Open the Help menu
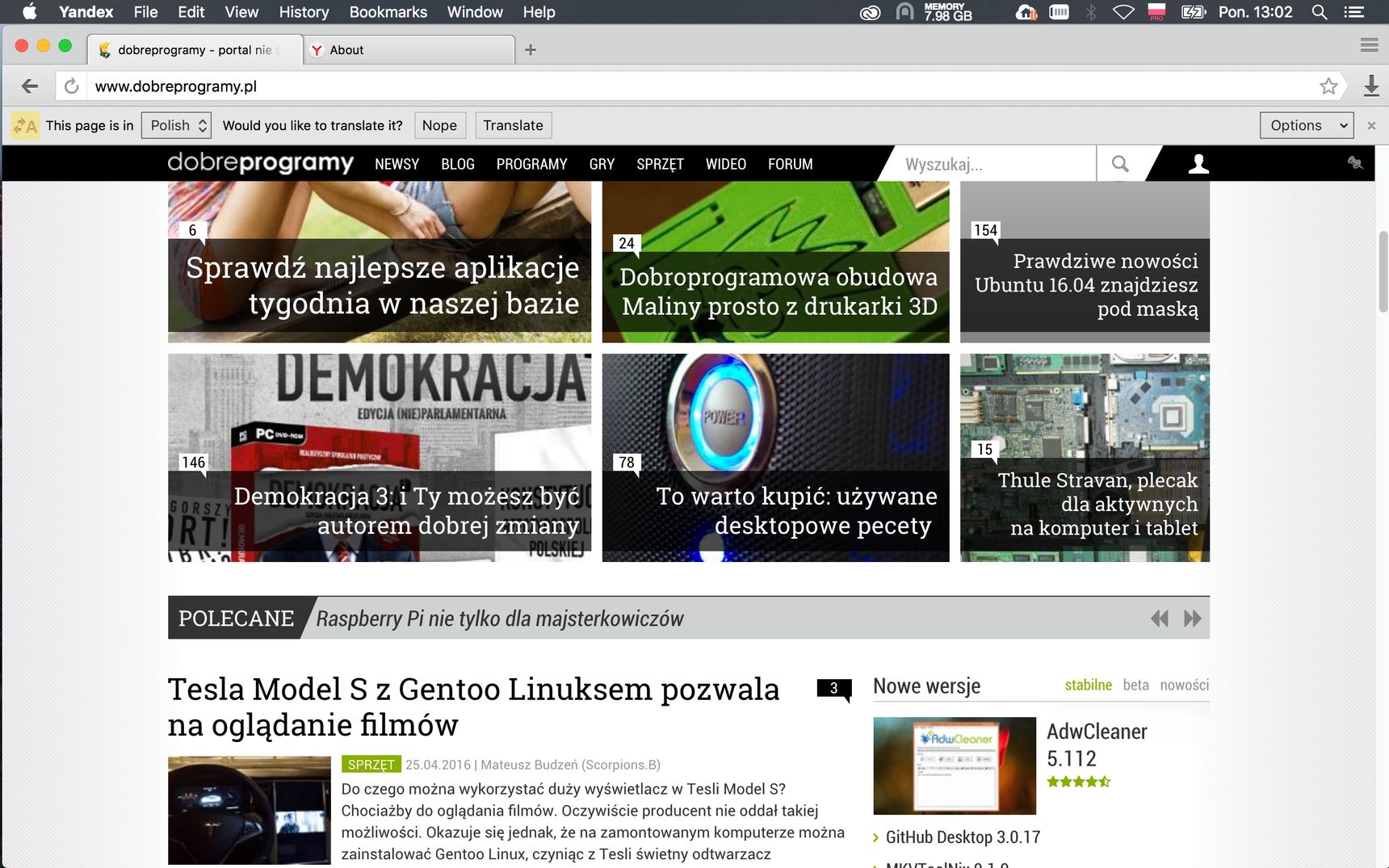Screen dimensions: 1389x868 tap(539, 12)
